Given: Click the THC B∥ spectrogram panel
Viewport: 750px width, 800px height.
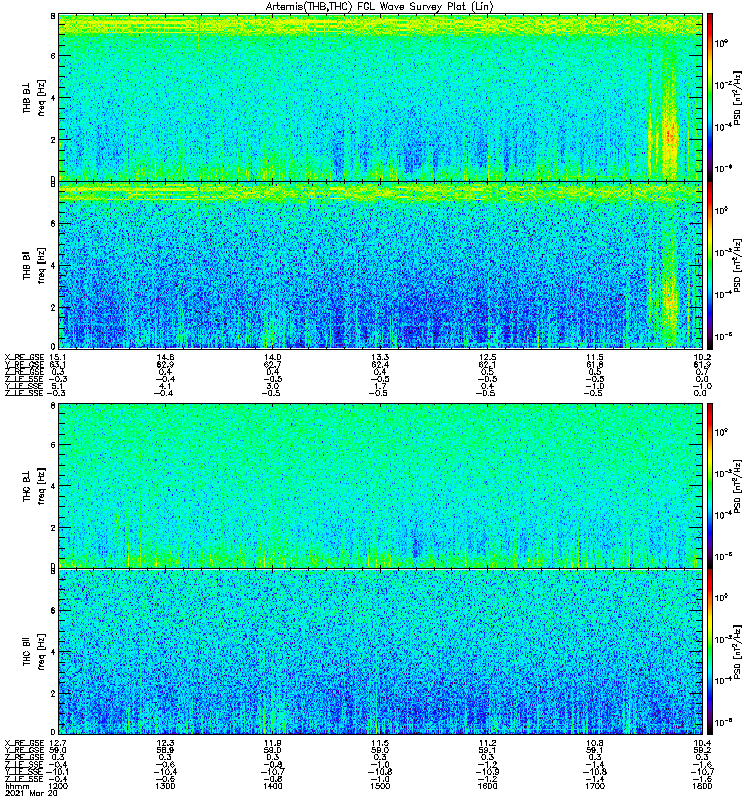Looking at the screenshot, I should pos(380,652).
